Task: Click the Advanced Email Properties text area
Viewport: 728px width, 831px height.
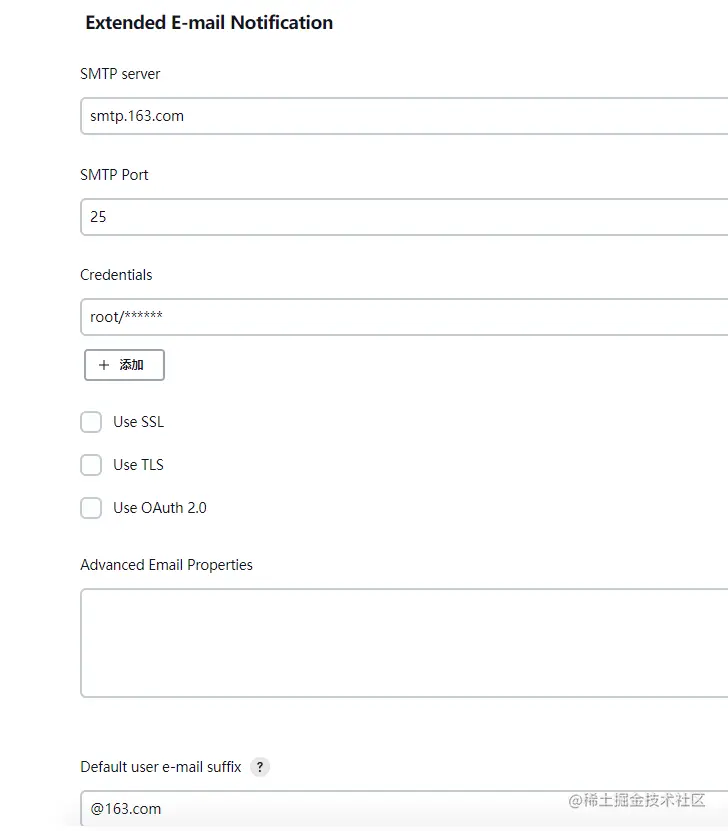Action: click(400, 642)
